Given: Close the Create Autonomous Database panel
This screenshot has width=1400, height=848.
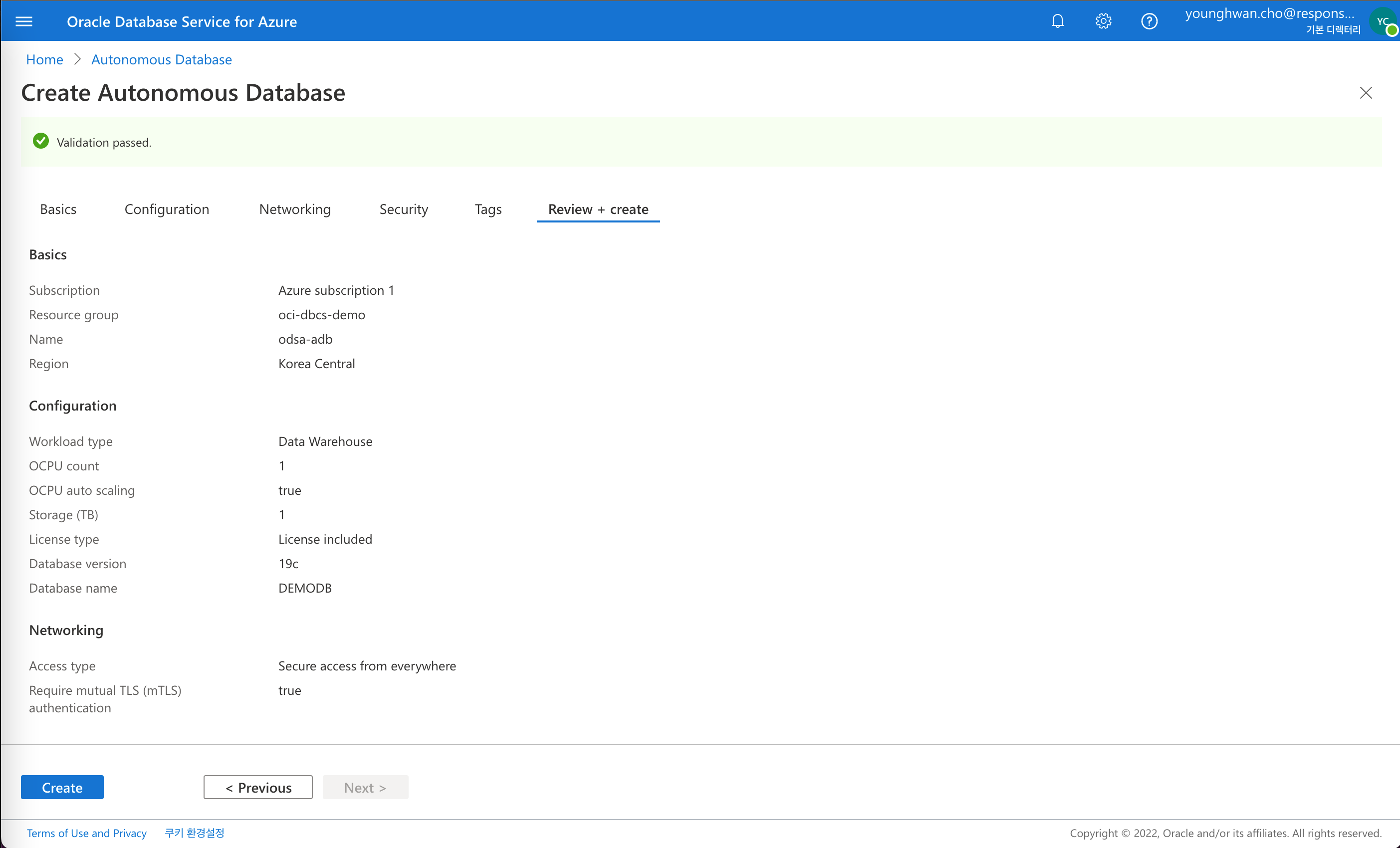Looking at the screenshot, I should click(x=1366, y=93).
